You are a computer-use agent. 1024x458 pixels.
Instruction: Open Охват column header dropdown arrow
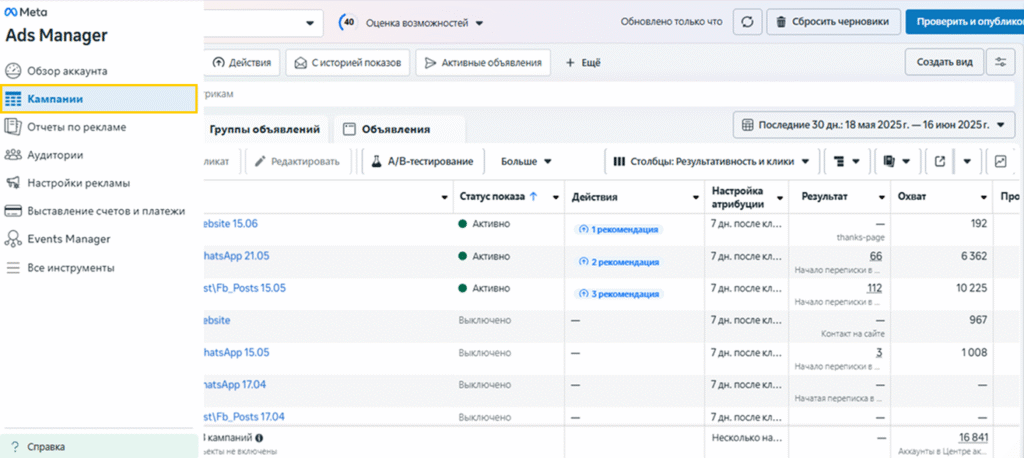coord(983,197)
